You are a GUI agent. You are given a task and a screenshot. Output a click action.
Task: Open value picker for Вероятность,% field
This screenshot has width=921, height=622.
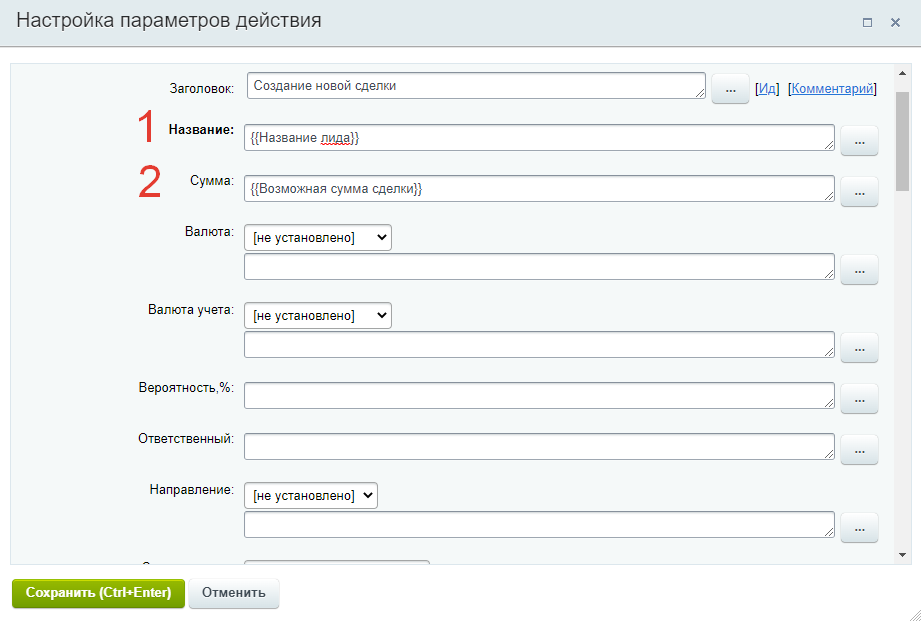tap(859, 398)
